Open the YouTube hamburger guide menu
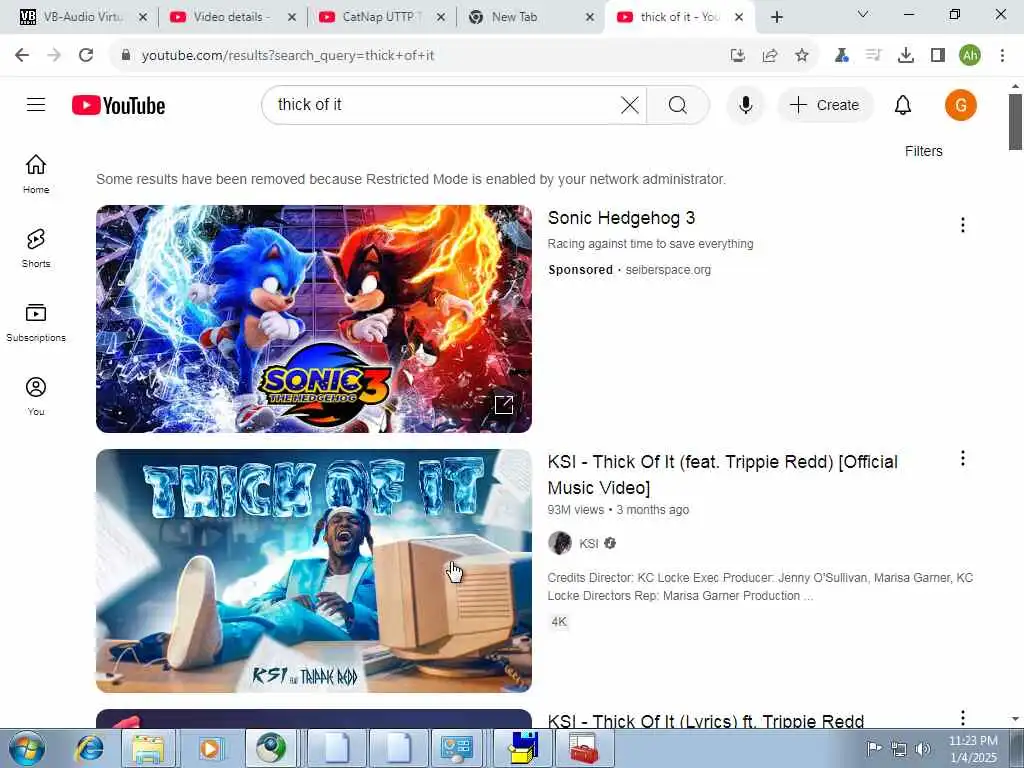The height and width of the screenshot is (768, 1024). (x=36, y=104)
